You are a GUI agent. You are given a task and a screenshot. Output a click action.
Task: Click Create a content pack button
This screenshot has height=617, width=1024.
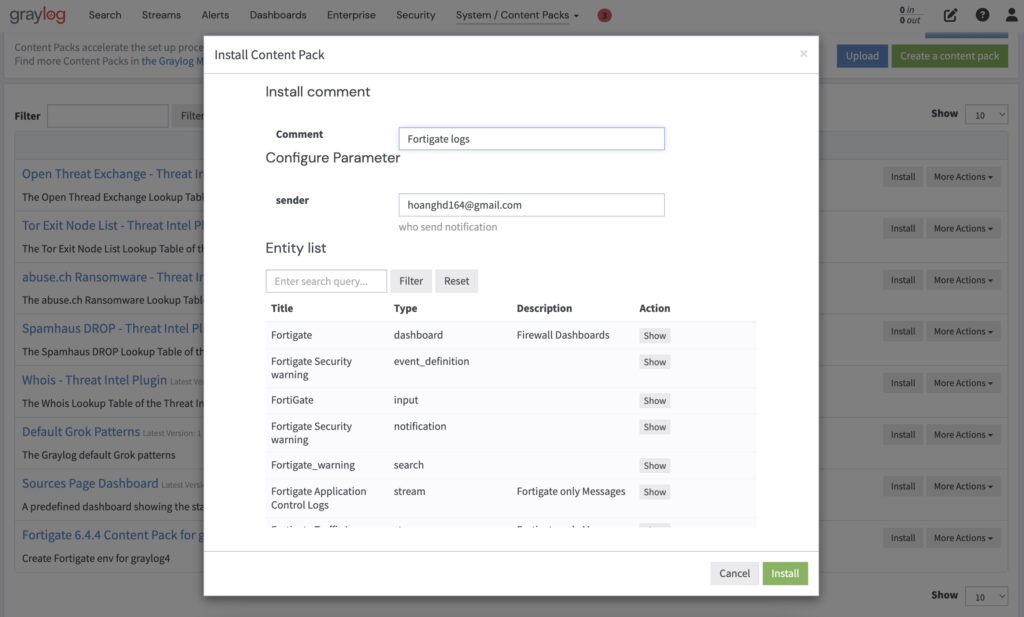point(950,56)
